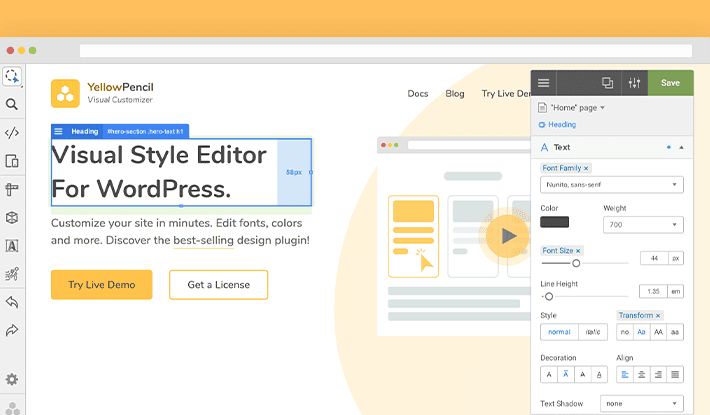This screenshot has width=710, height=415.
Task: Remove the Font Family rule
Action: pyautogui.click(x=586, y=168)
